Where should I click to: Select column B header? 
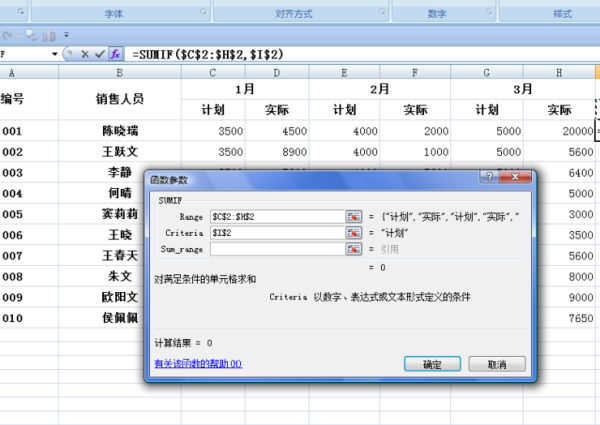coord(119,72)
